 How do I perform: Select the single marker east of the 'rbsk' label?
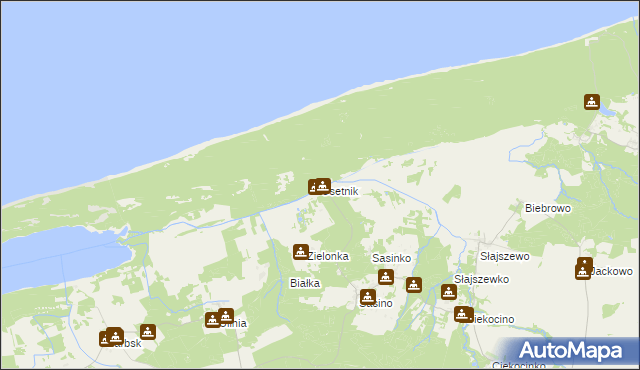point(148,332)
